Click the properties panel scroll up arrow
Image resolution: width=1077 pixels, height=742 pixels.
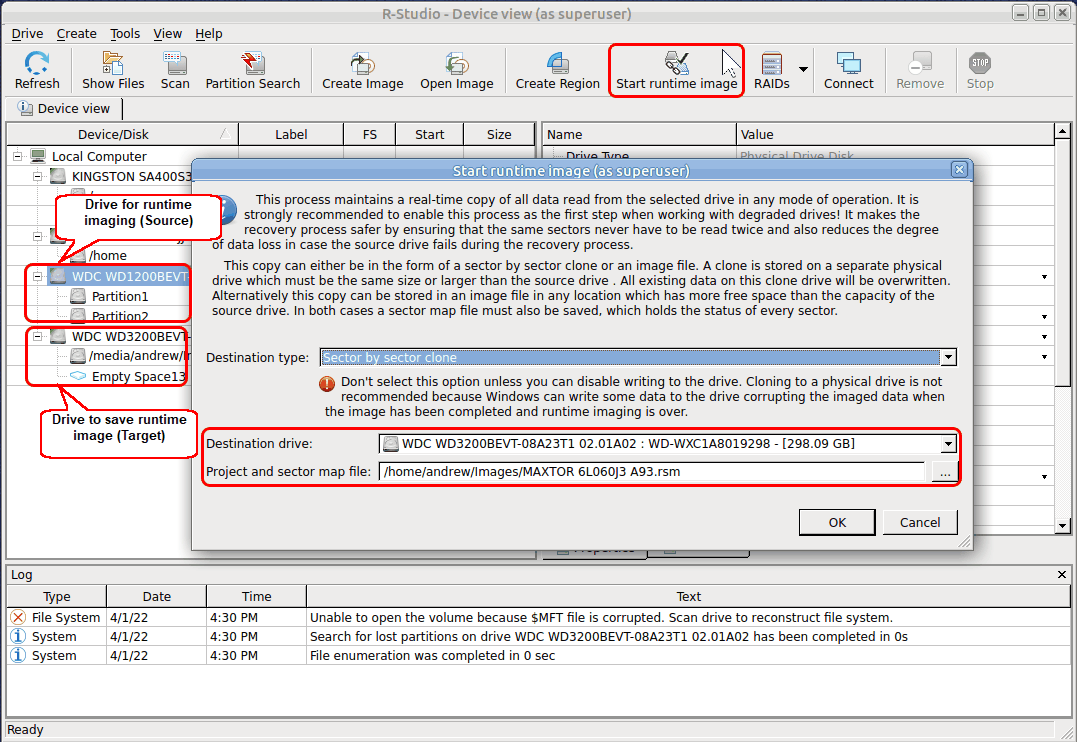point(1063,131)
